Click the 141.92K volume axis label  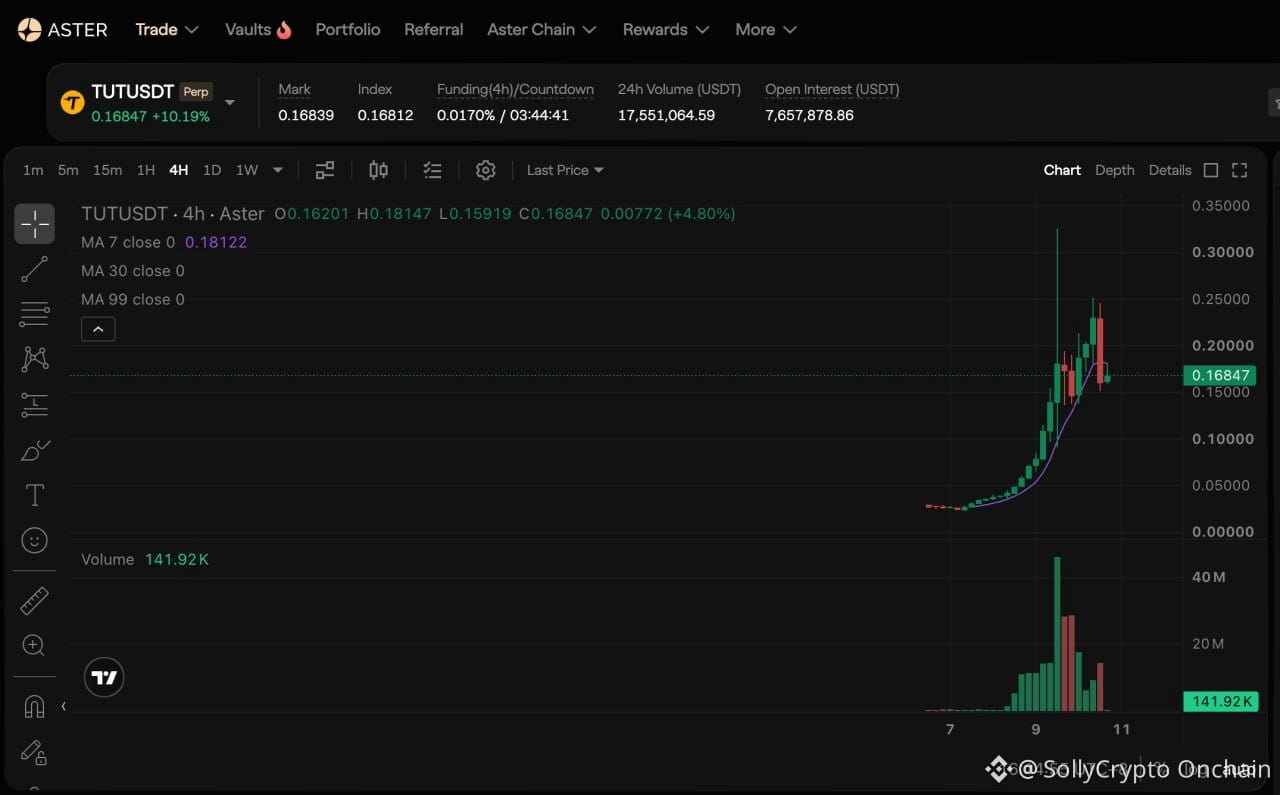point(1219,701)
